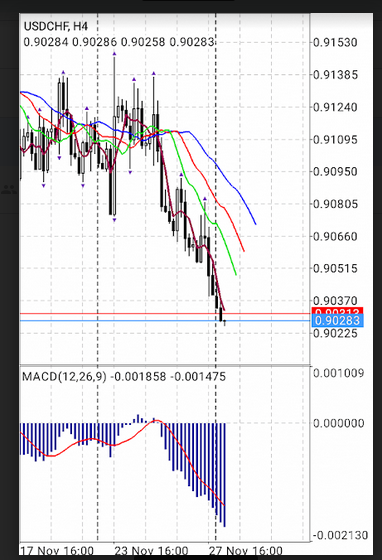Click the USDCHF, H4 chart title
The image size is (382, 560).
tap(55, 26)
